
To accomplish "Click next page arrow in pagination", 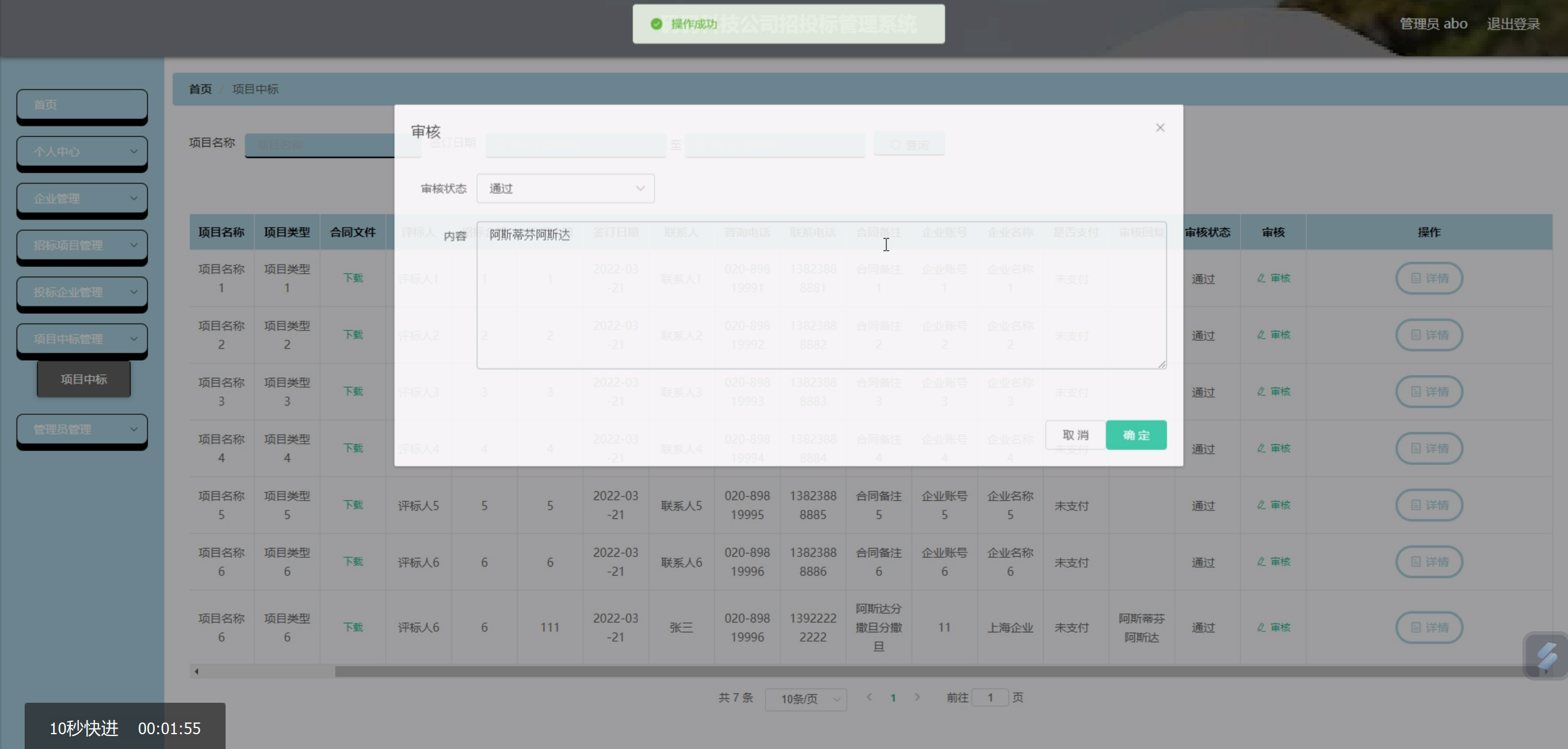I will click(x=917, y=697).
